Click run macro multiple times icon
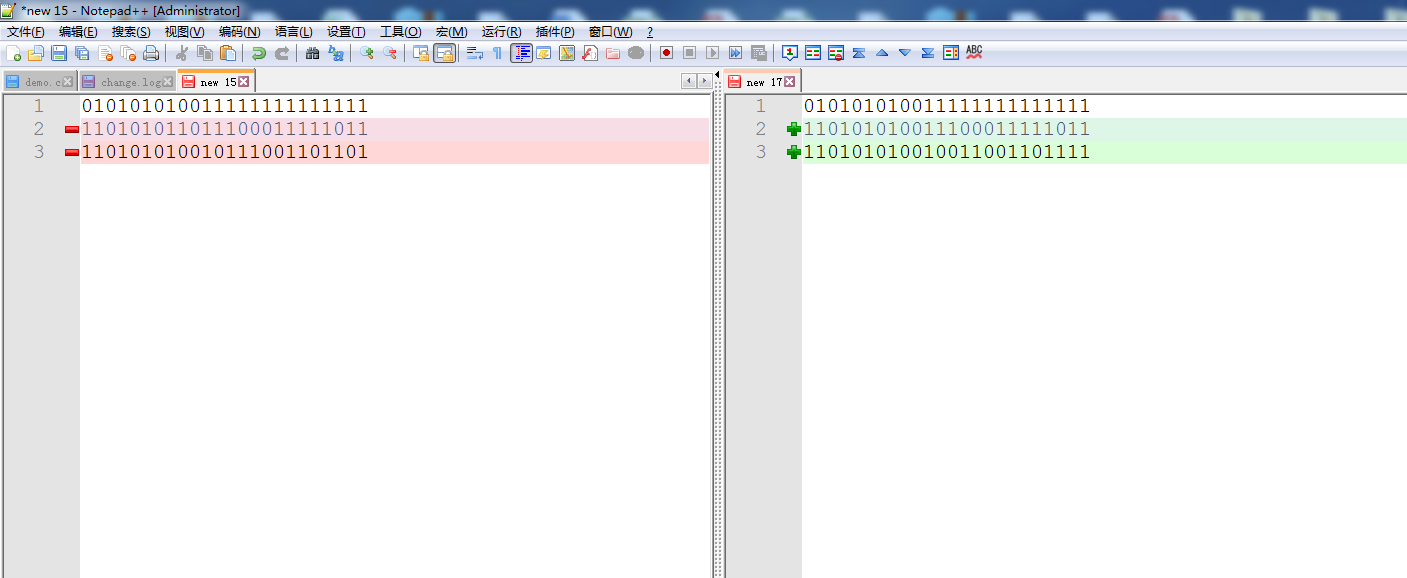The width and height of the screenshot is (1407, 578). tap(735, 53)
